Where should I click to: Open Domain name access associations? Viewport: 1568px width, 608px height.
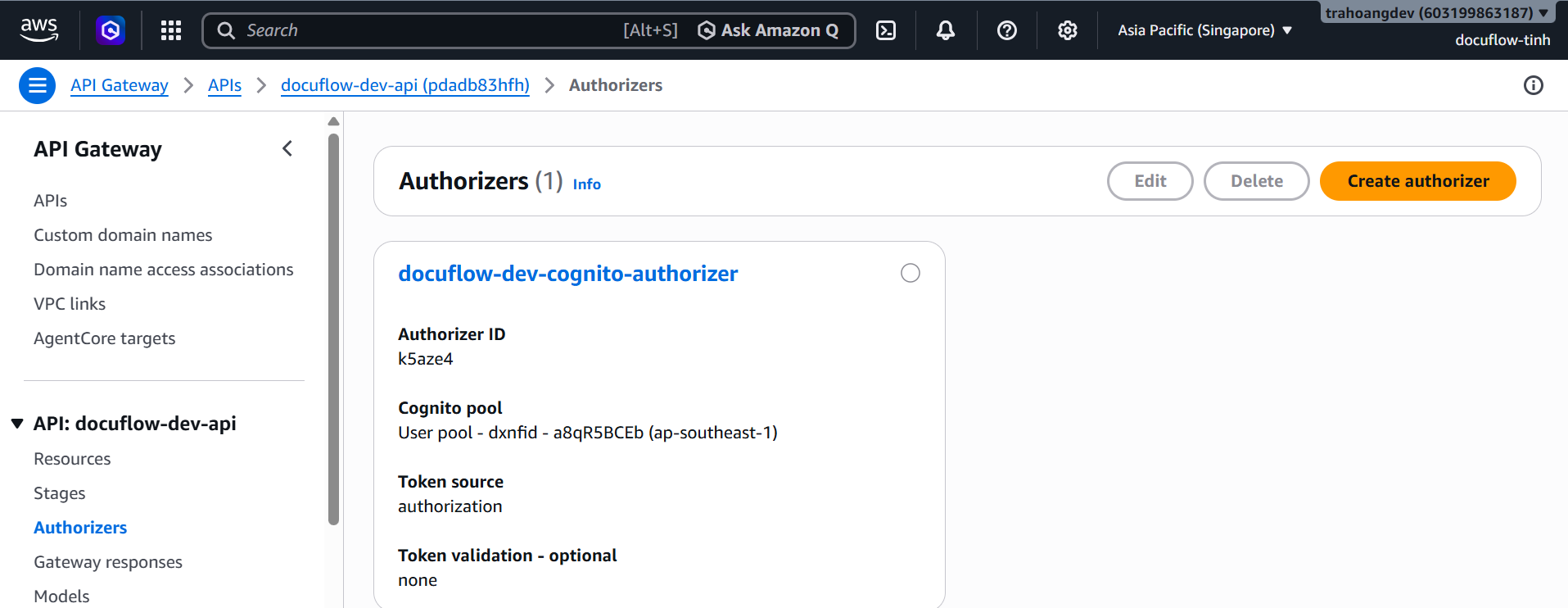click(x=164, y=270)
